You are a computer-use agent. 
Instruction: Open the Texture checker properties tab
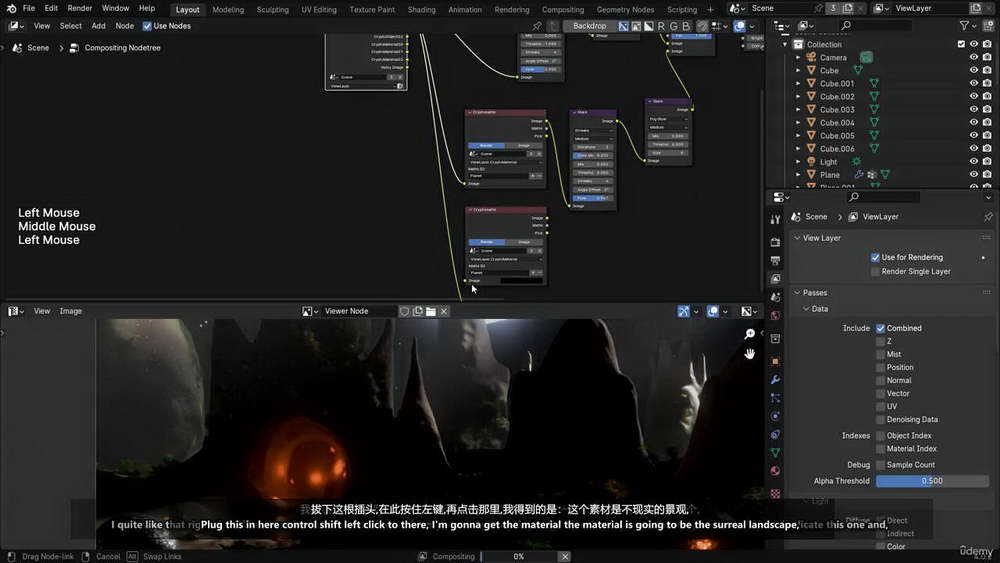[775, 494]
